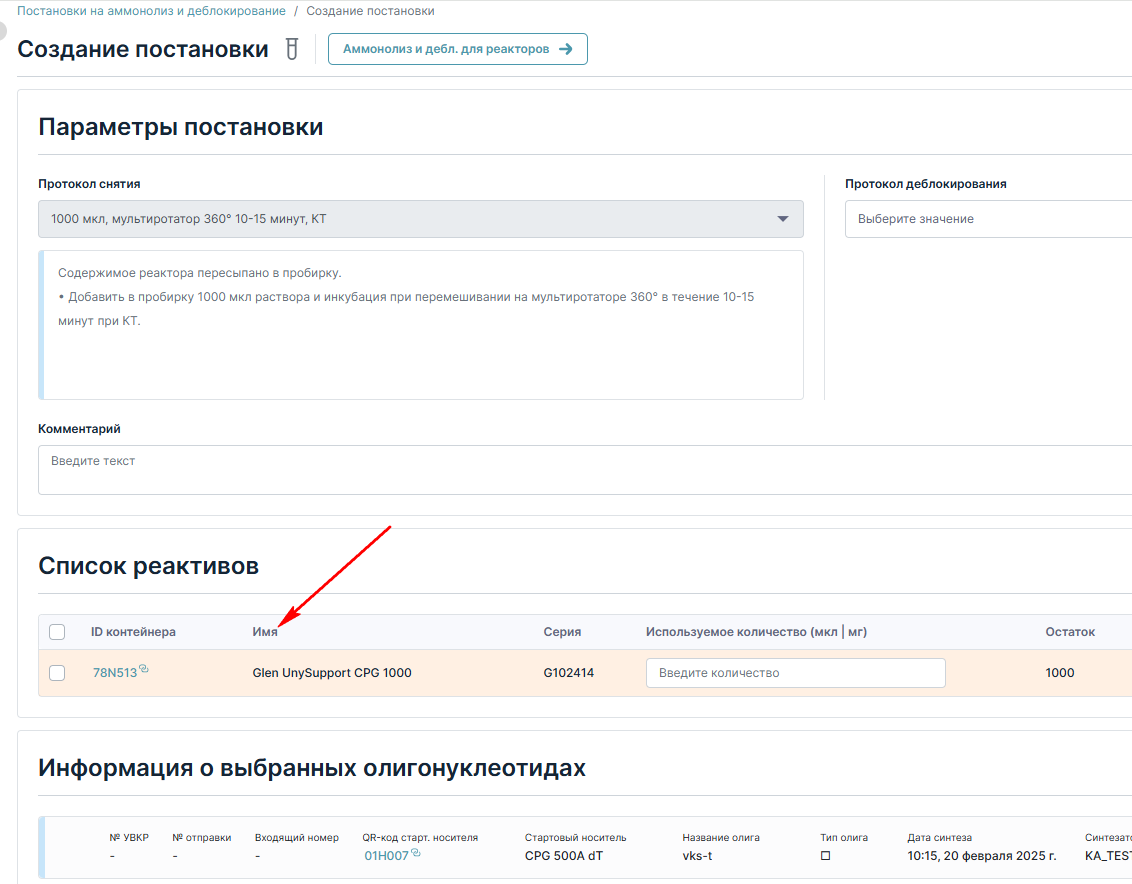Open the 01H007 QR-code link
This screenshot has height=884, width=1132.
(x=386, y=856)
